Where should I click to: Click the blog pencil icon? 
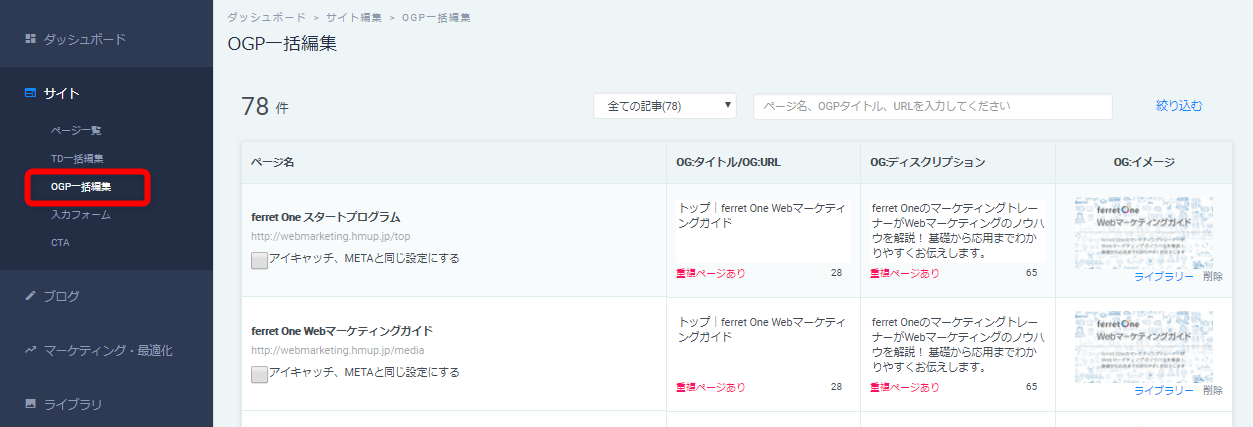30,296
